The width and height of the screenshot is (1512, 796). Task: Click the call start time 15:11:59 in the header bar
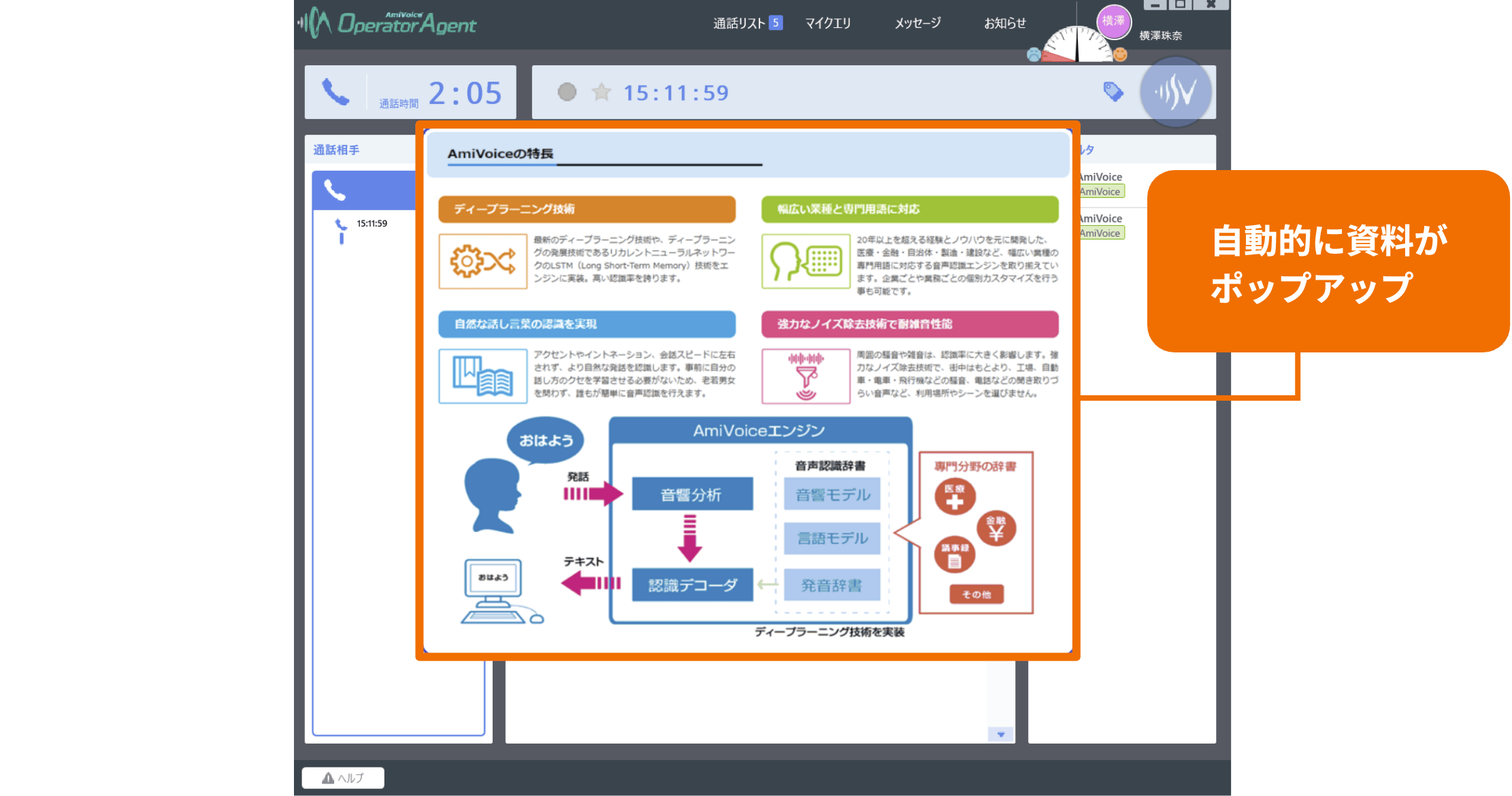click(676, 93)
